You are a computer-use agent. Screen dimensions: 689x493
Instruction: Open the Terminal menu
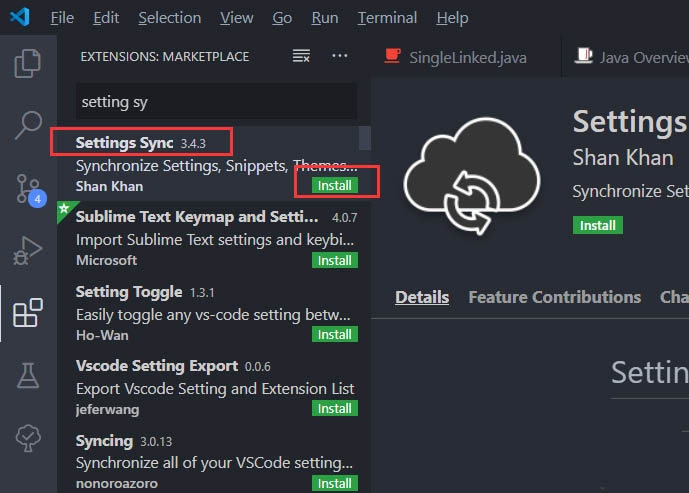(387, 18)
